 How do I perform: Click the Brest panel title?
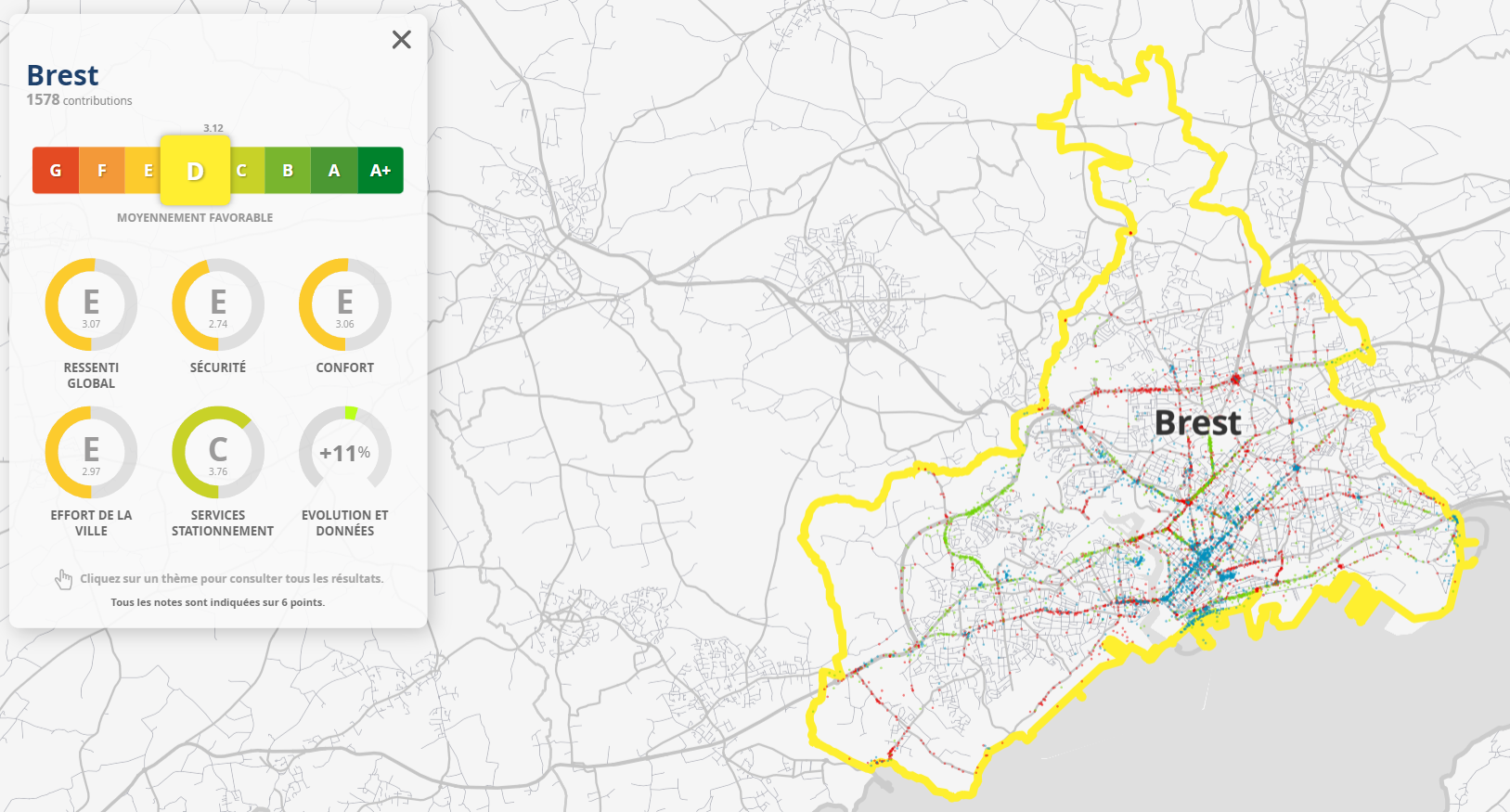click(x=62, y=75)
